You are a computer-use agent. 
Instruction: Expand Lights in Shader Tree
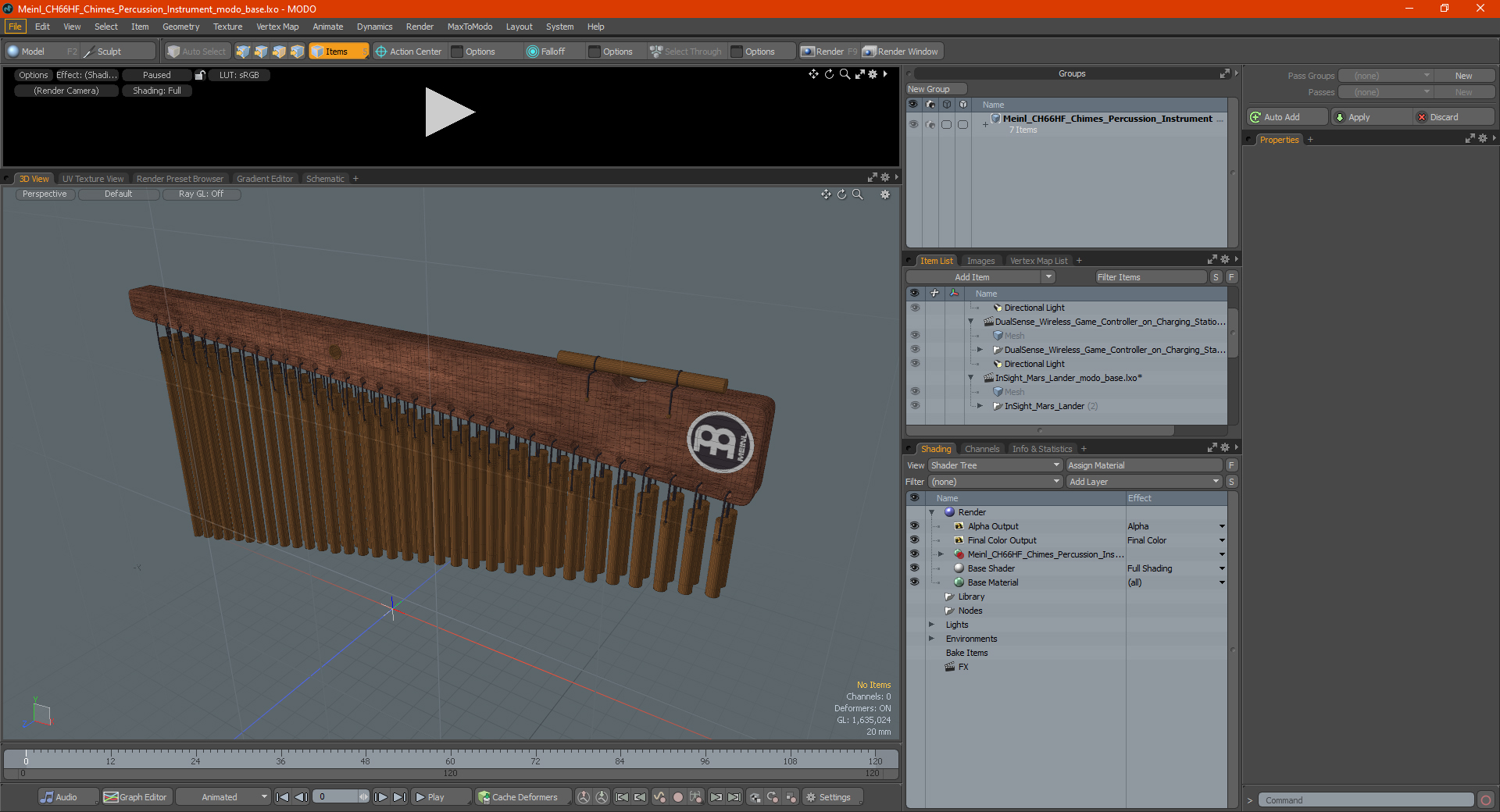[x=931, y=625]
